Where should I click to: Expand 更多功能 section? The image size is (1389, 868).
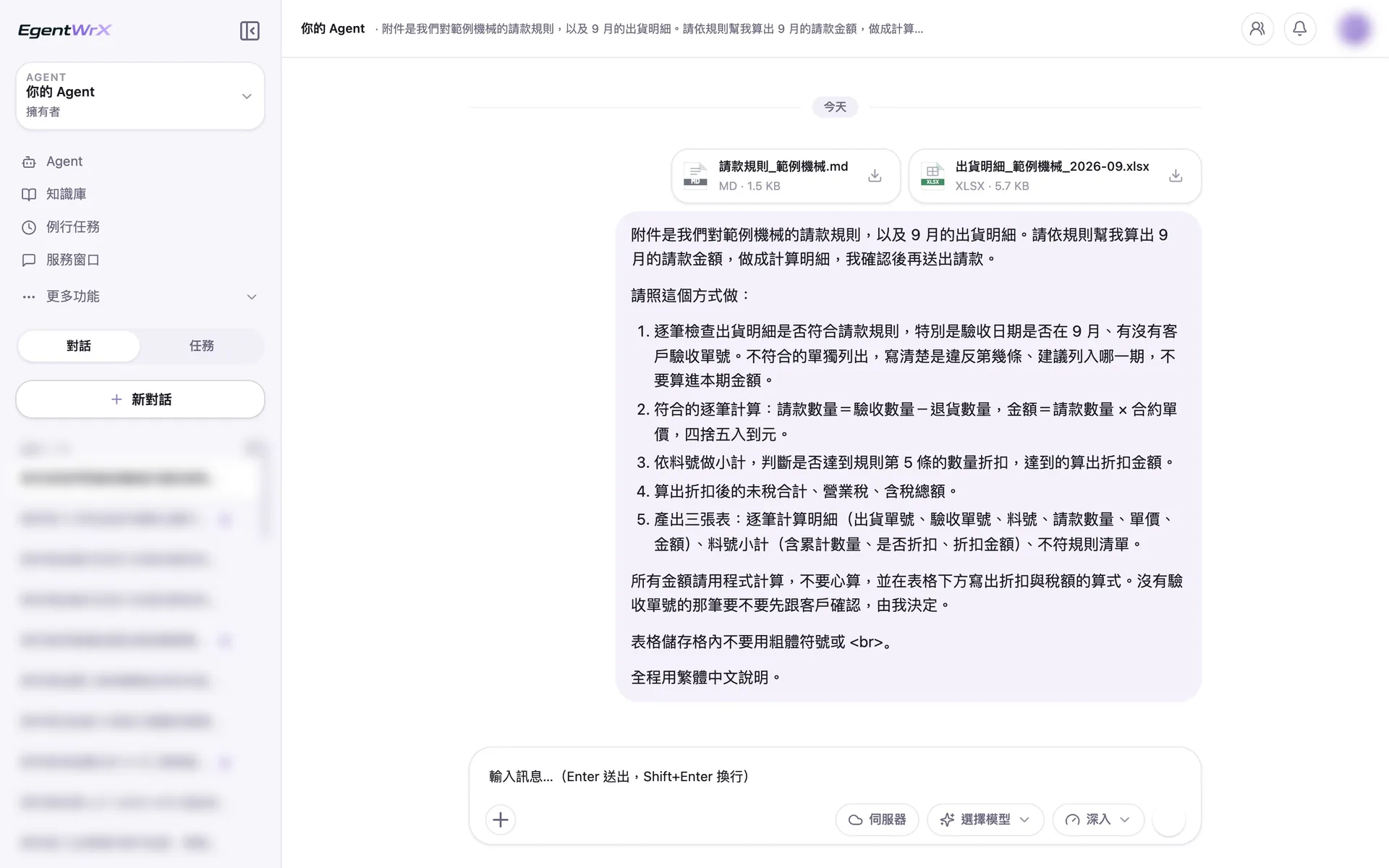(140, 297)
